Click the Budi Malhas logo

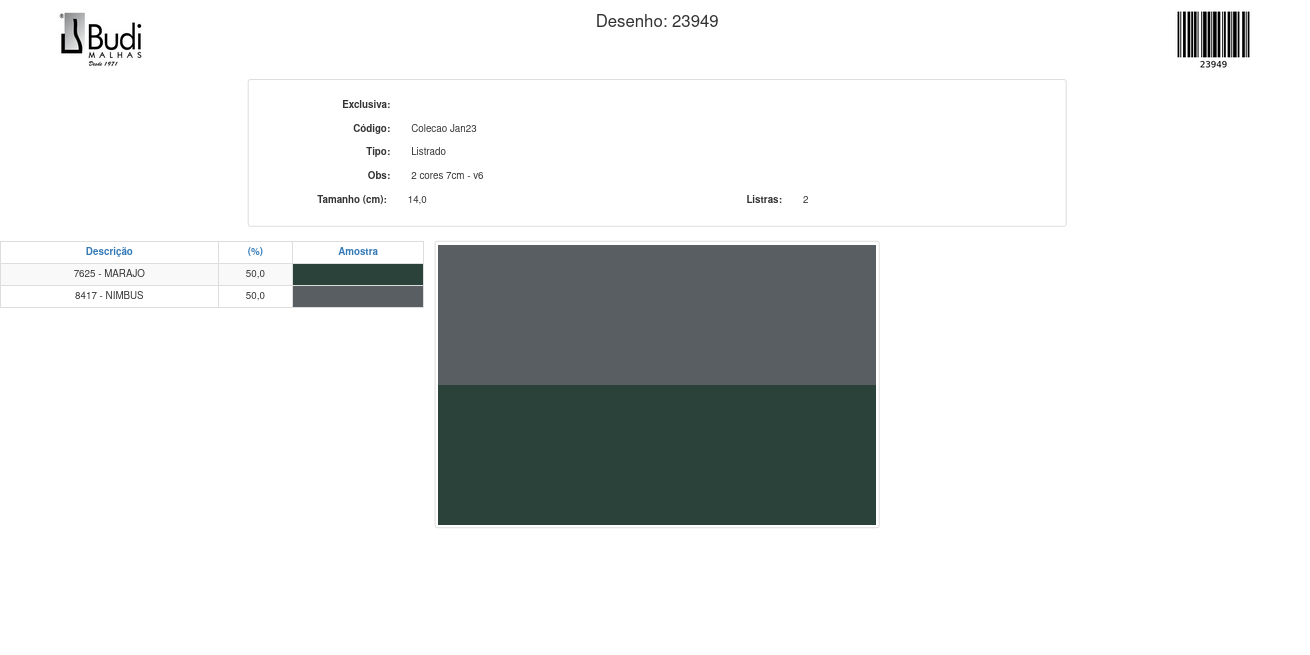[x=101, y=39]
